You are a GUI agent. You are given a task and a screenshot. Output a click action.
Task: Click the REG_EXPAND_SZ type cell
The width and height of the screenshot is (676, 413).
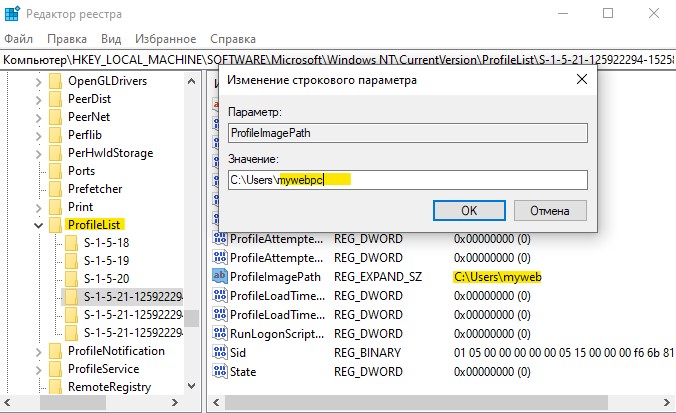(x=378, y=277)
